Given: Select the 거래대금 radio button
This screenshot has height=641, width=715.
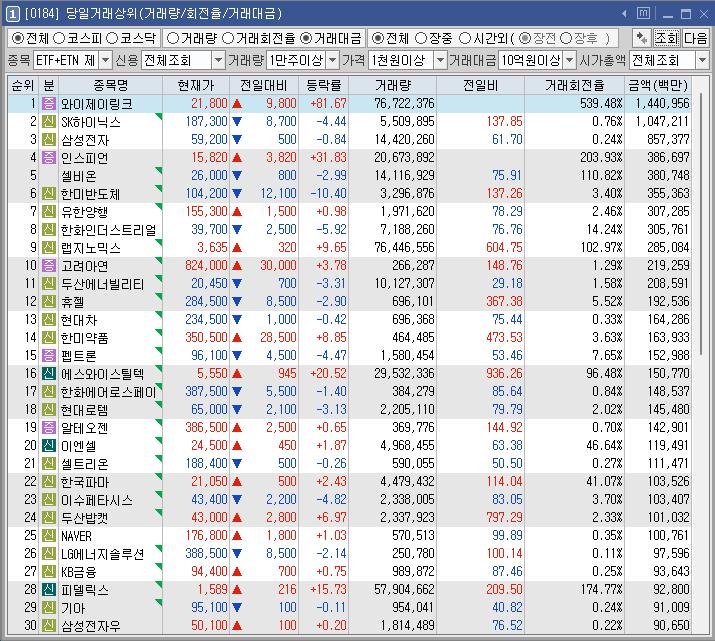Looking at the screenshot, I should point(306,38).
